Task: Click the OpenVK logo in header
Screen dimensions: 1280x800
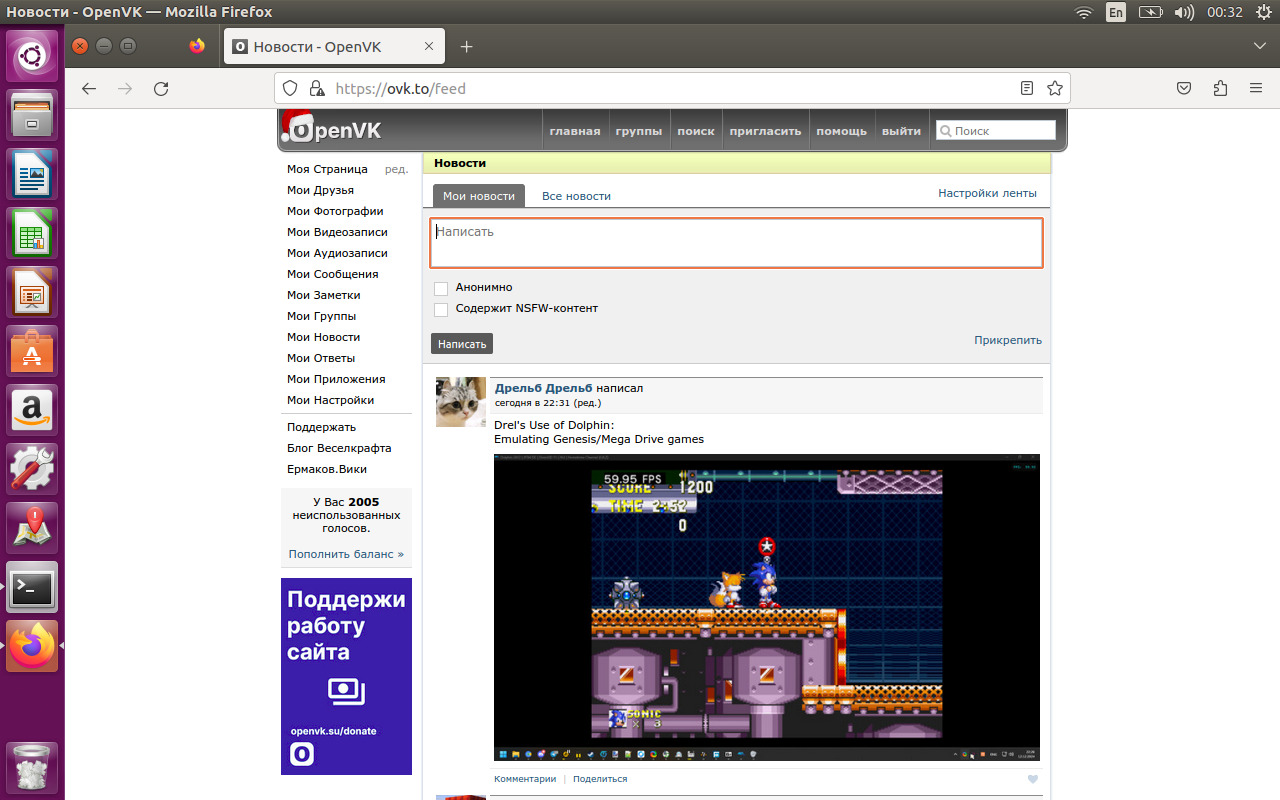Action: click(332, 130)
